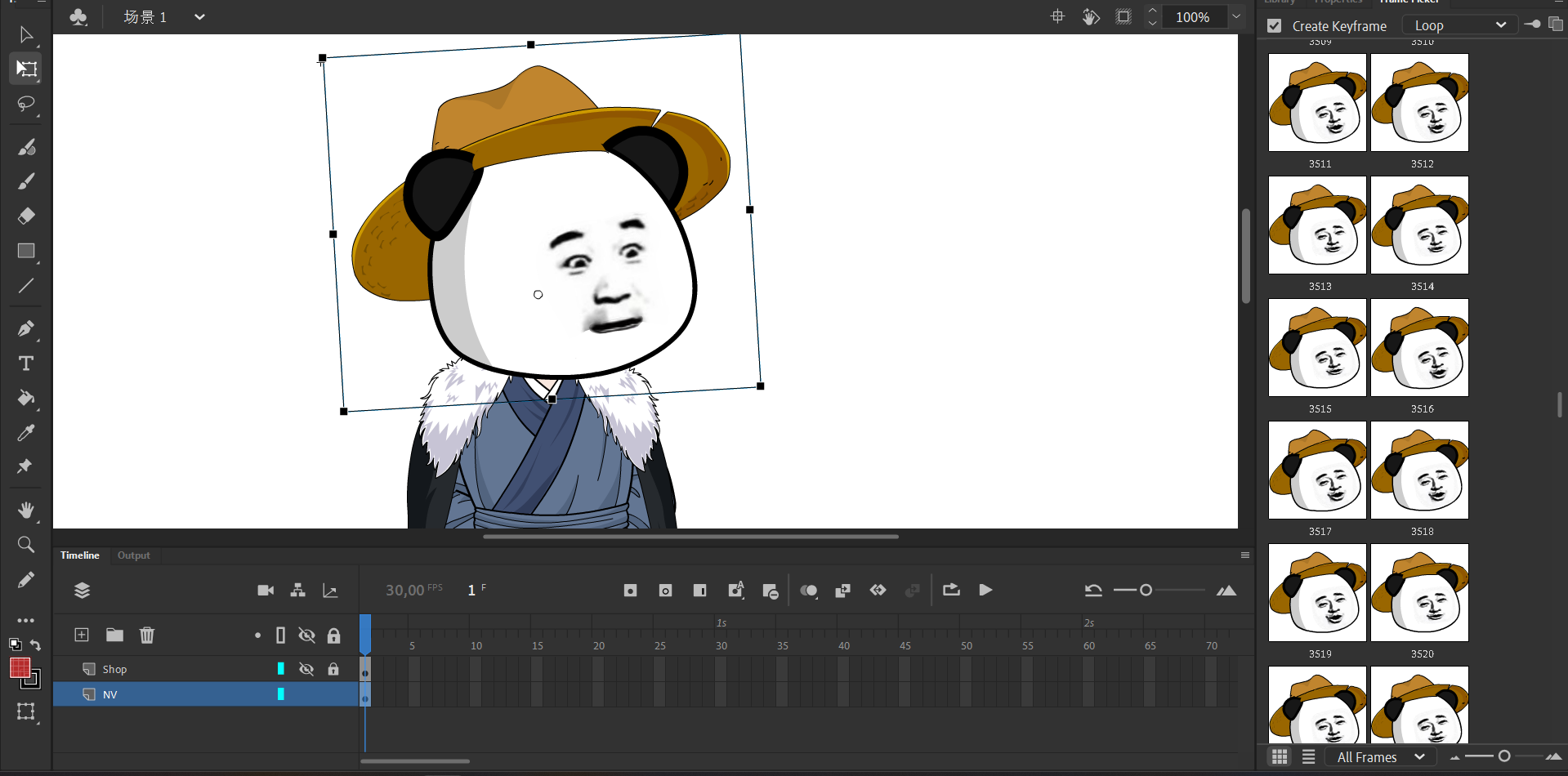Play the timeline animation
The image size is (1568, 776).
click(985, 590)
